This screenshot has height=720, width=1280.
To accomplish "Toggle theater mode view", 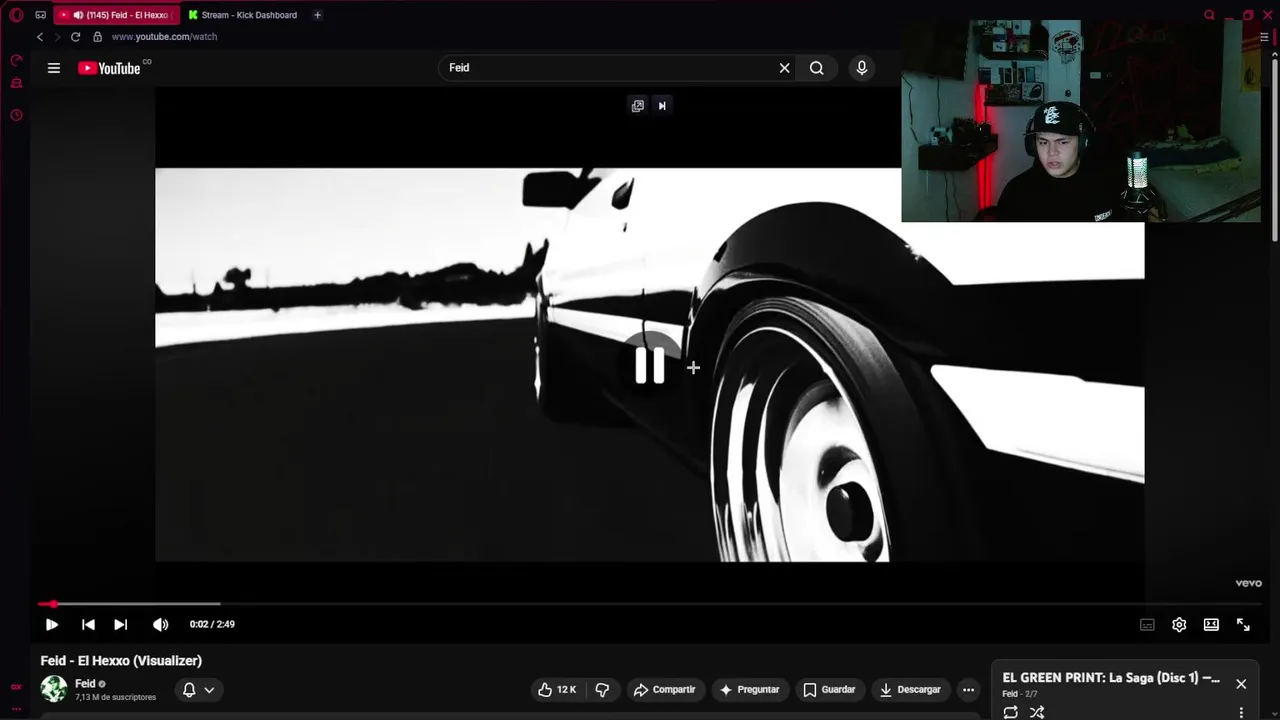I will 1211,624.
